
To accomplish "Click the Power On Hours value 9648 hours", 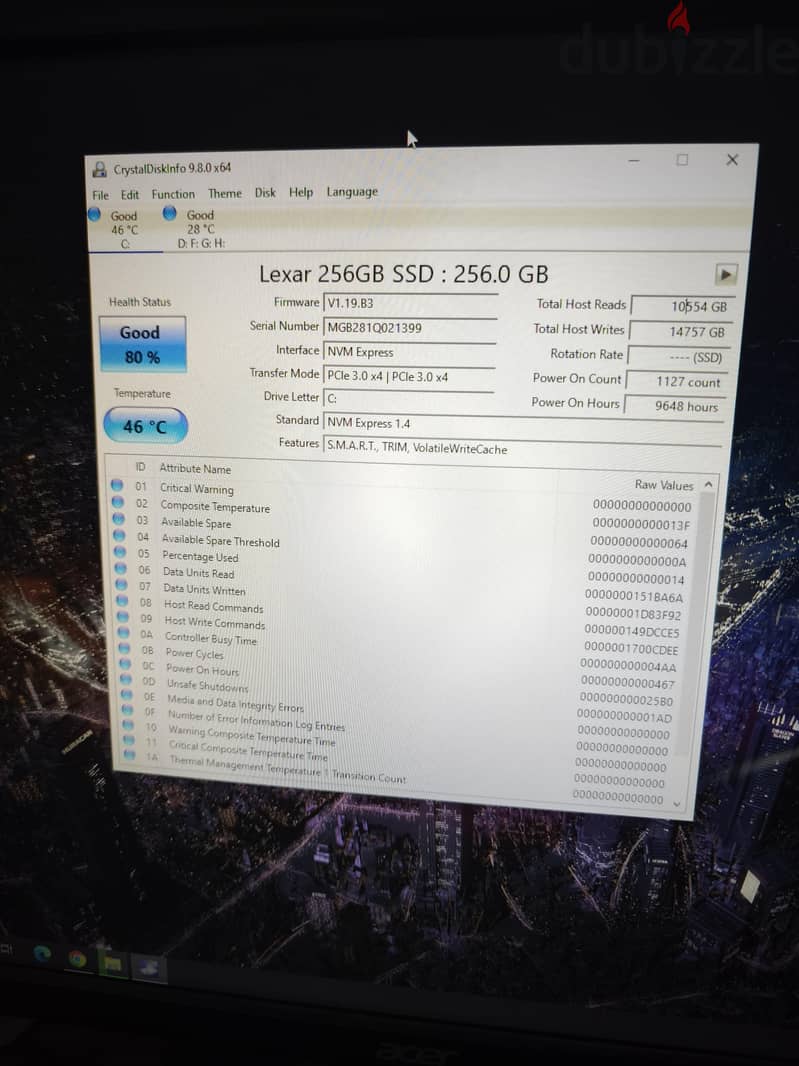I will point(675,407).
